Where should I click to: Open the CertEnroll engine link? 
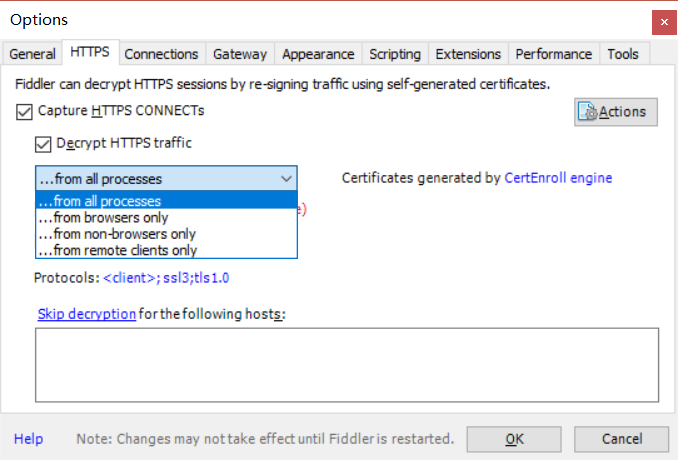558,178
